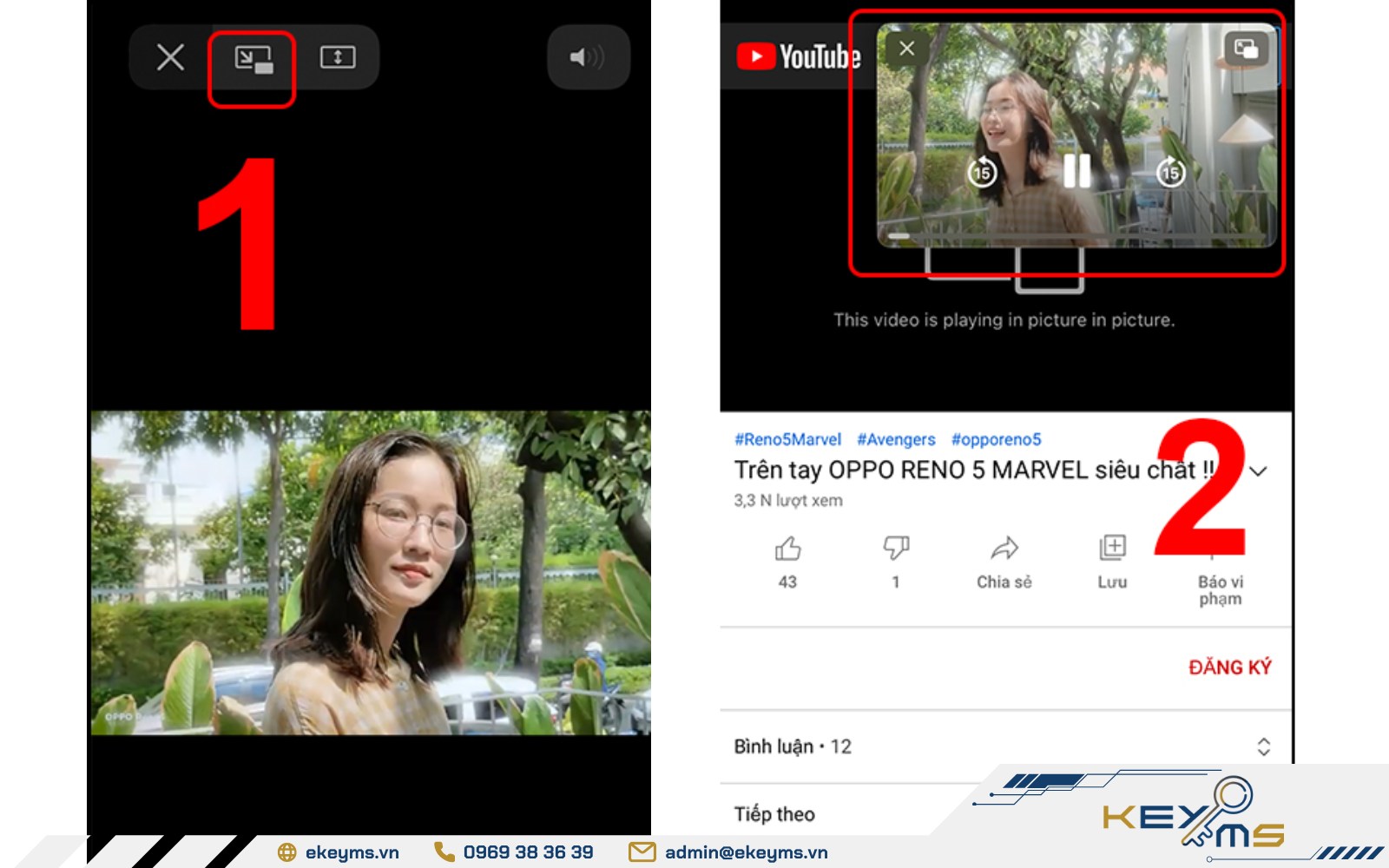Click the 'This video is playing in picture in picture' text
The width and height of the screenshot is (1389, 868).
point(1004,320)
